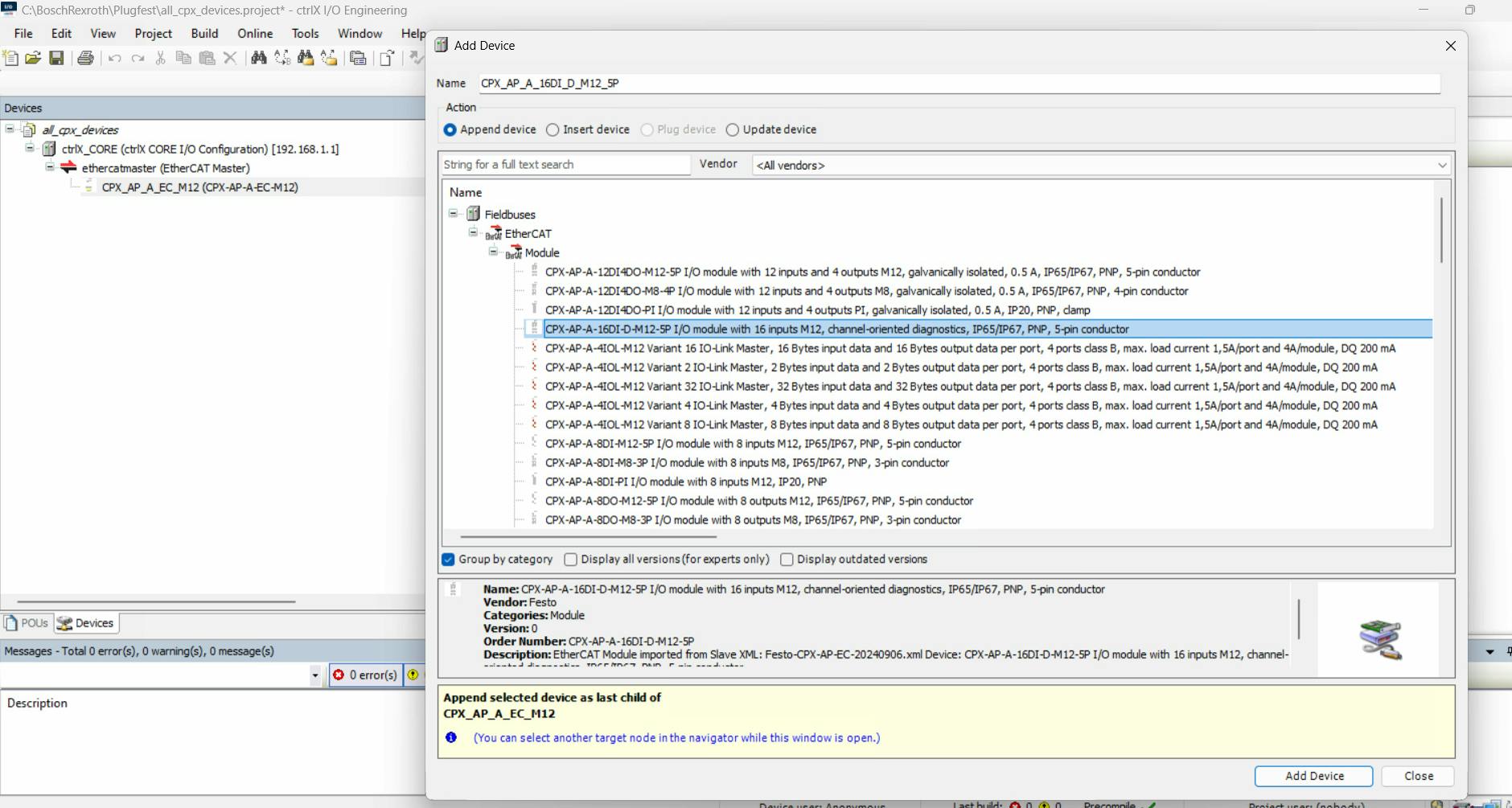The width and height of the screenshot is (1512, 808).
Task: Uncheck Group by category checkbox
Action: click(x=448, y=560)
